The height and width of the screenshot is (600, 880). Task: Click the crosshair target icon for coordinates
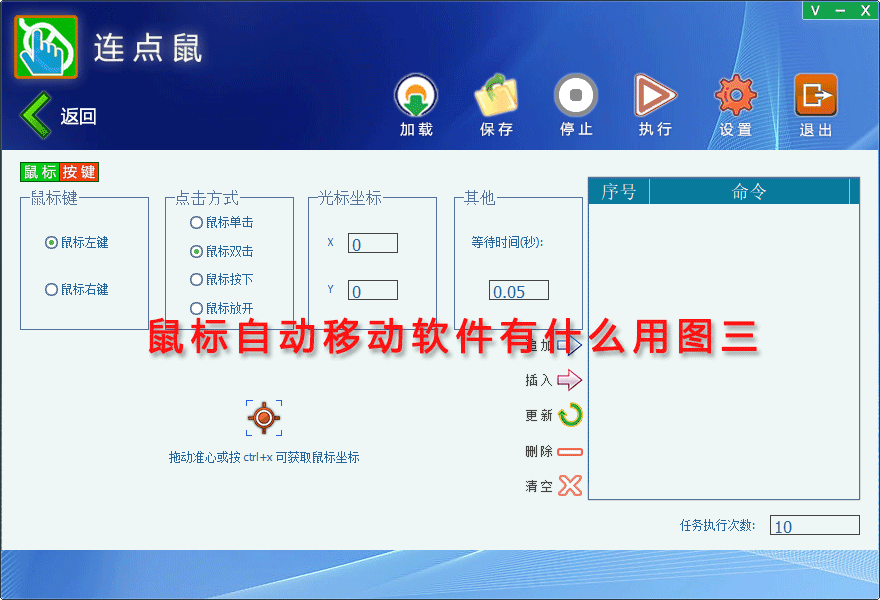click(264, 418)
